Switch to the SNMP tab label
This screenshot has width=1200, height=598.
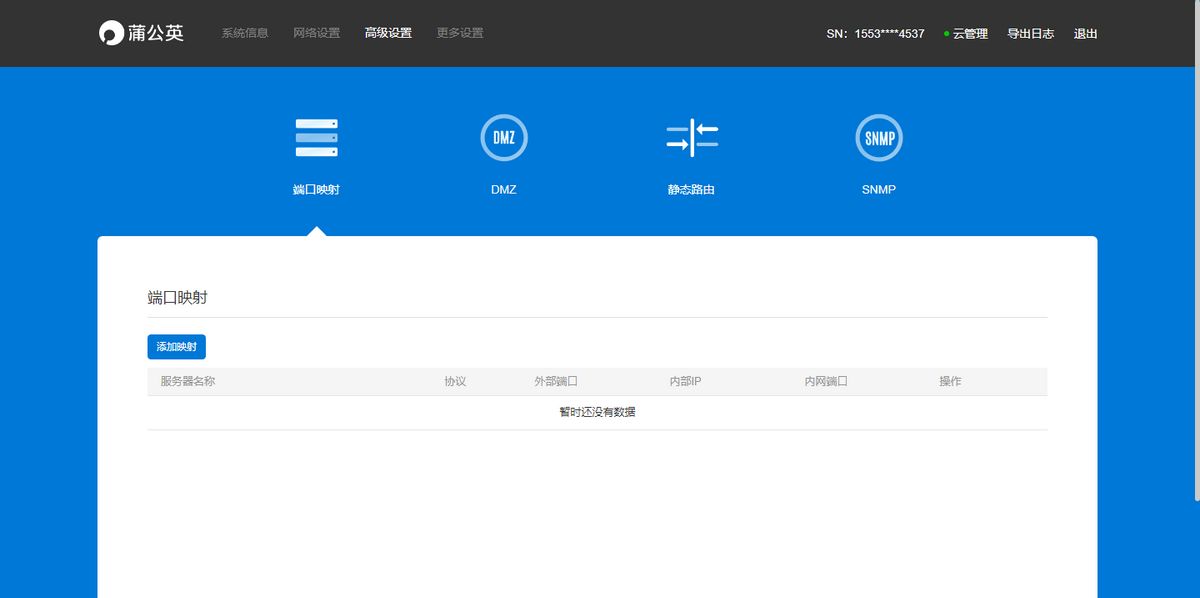(x=879, y=189)
